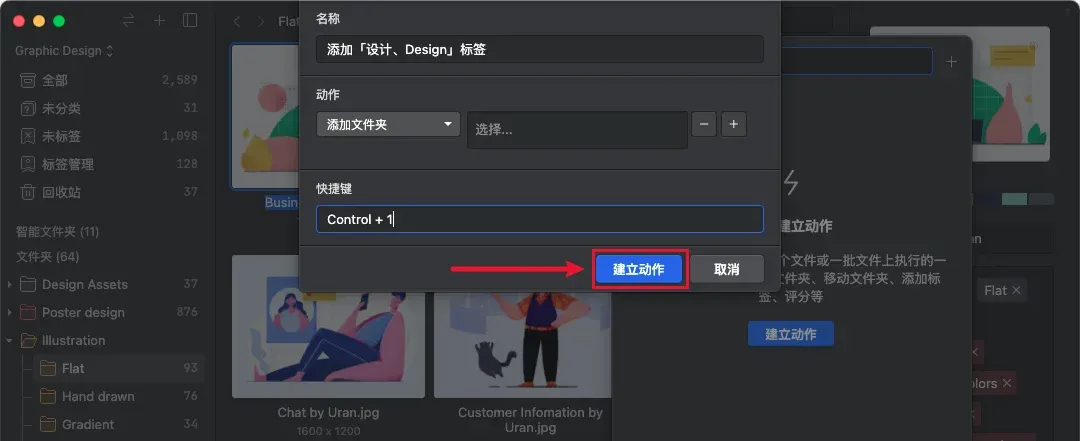Open the 未标签 untagged section
This screenshot has width=1080, height=441.
coord(108,136)
